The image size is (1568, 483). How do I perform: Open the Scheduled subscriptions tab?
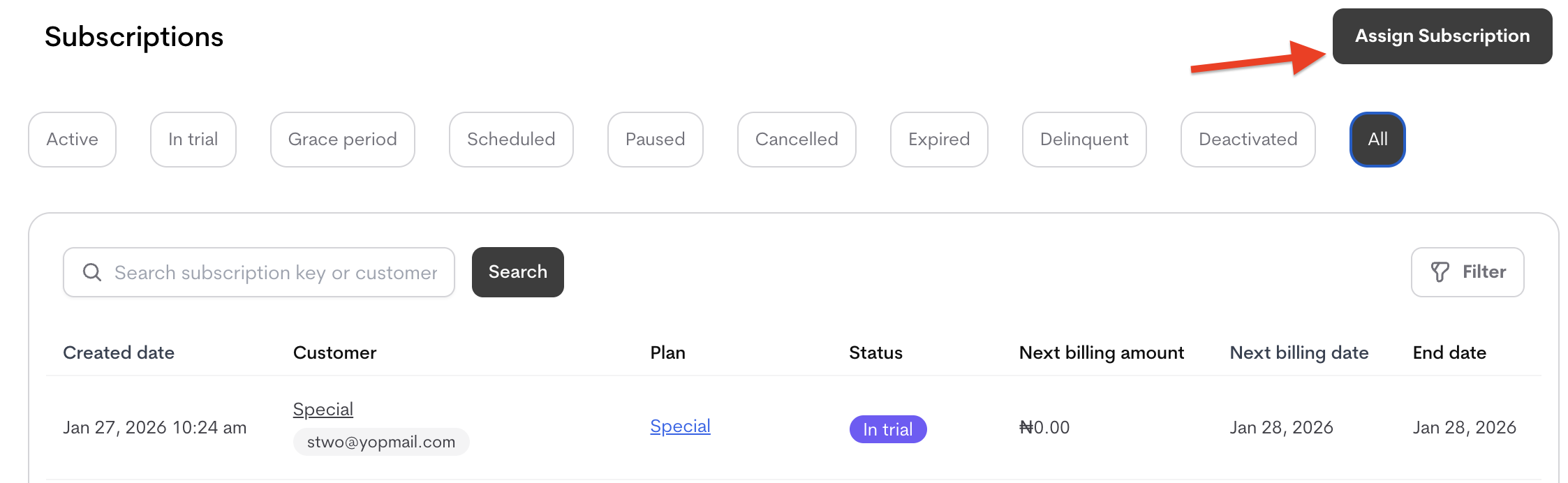click(x=511, y=140)
